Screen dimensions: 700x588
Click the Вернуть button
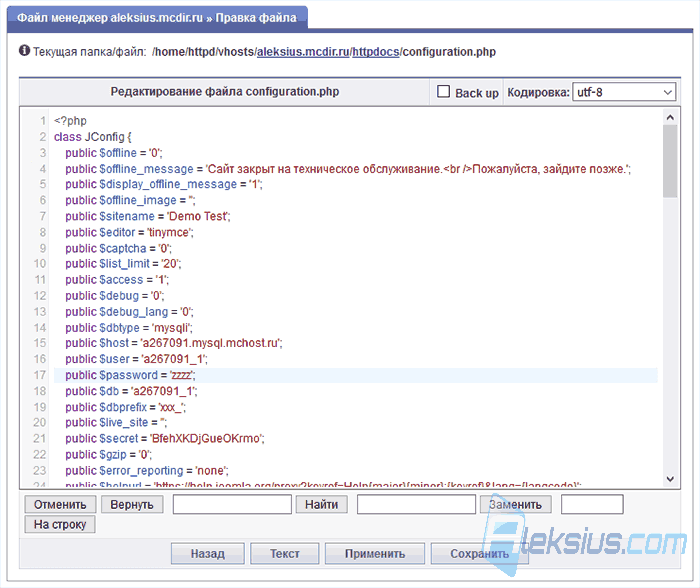pos(132,505)
